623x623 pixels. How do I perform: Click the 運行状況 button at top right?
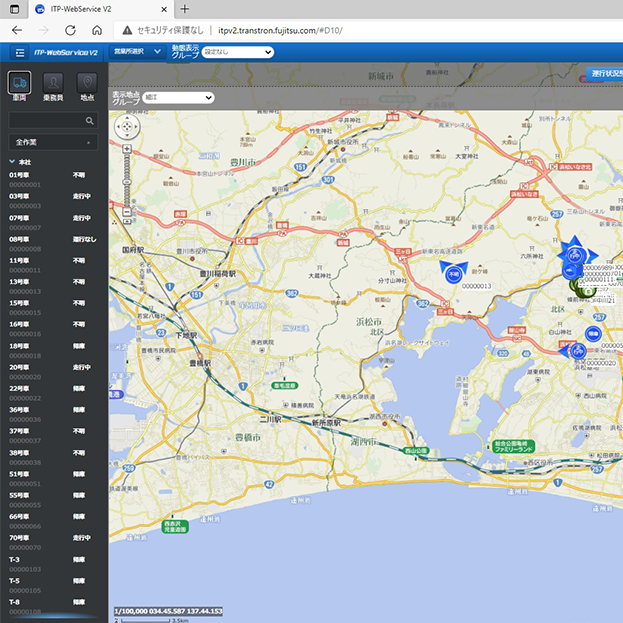click(x=604, y=74)
